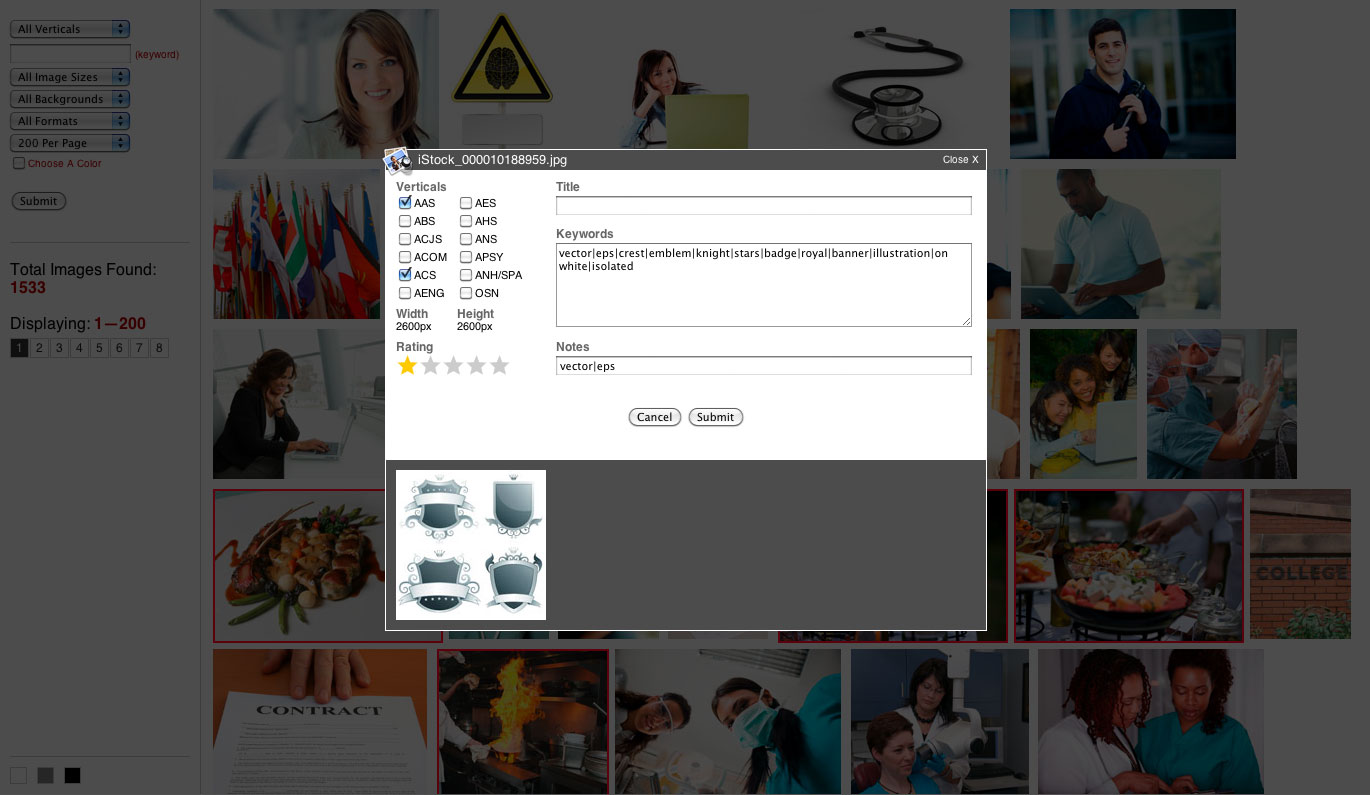Jump to results page 8
The height and width of the screenshot is (795, 1370).
point(159,348)
